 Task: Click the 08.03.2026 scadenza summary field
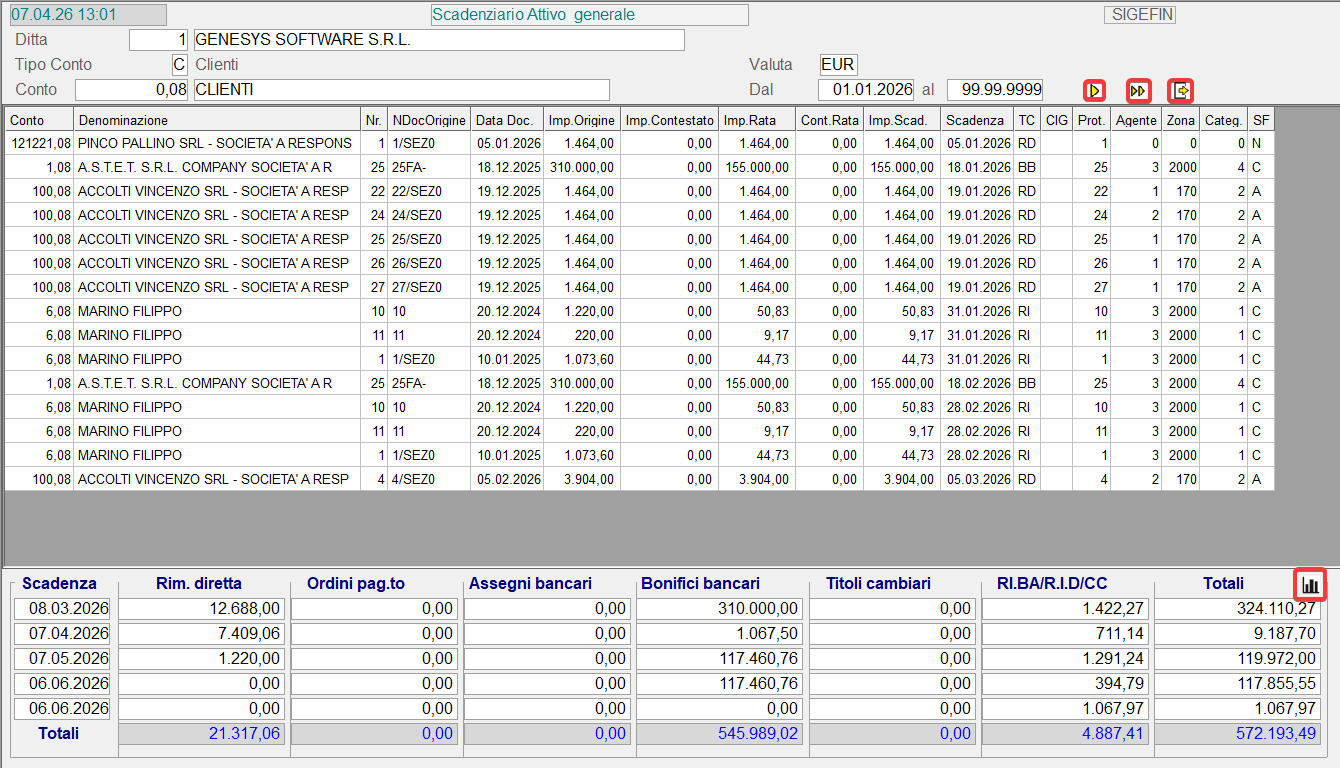pyautogui.click(x=62, y=609)
